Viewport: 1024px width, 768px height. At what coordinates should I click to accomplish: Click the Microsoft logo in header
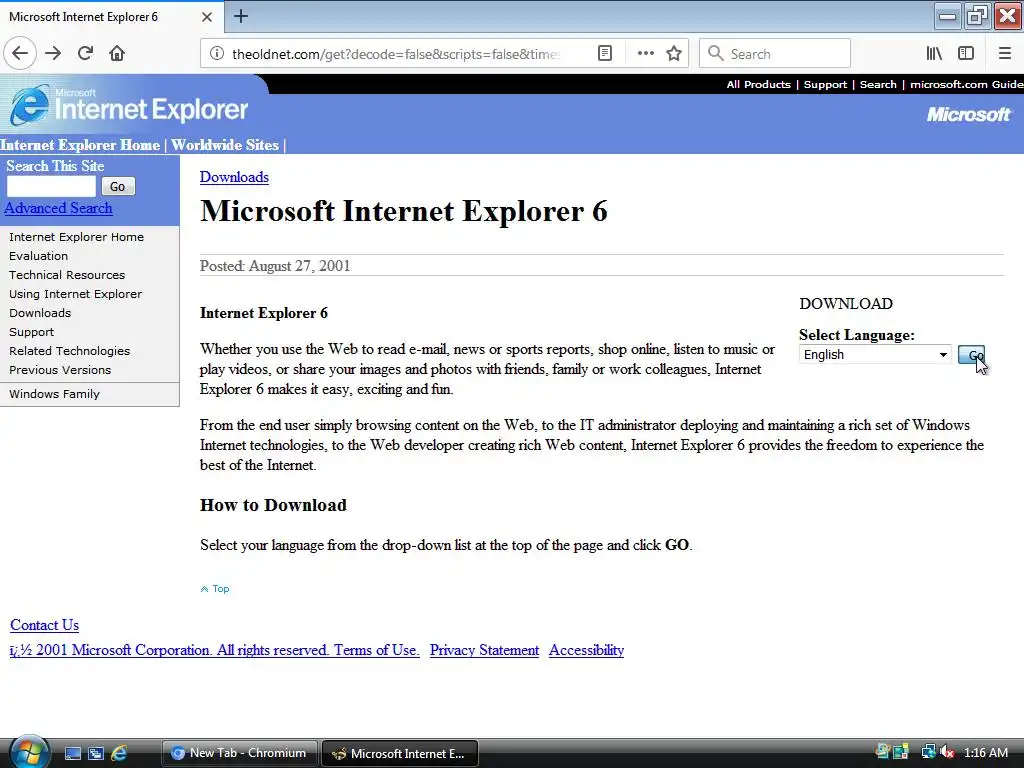click(x=969, y=114)
